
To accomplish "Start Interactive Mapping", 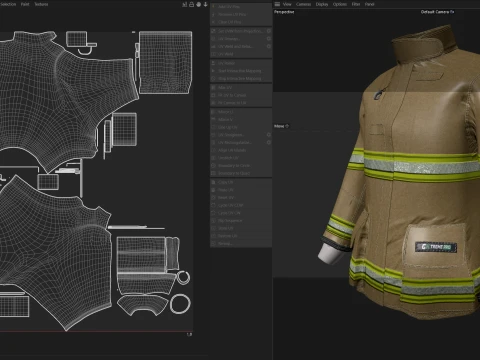I will (x=241, y=71).
